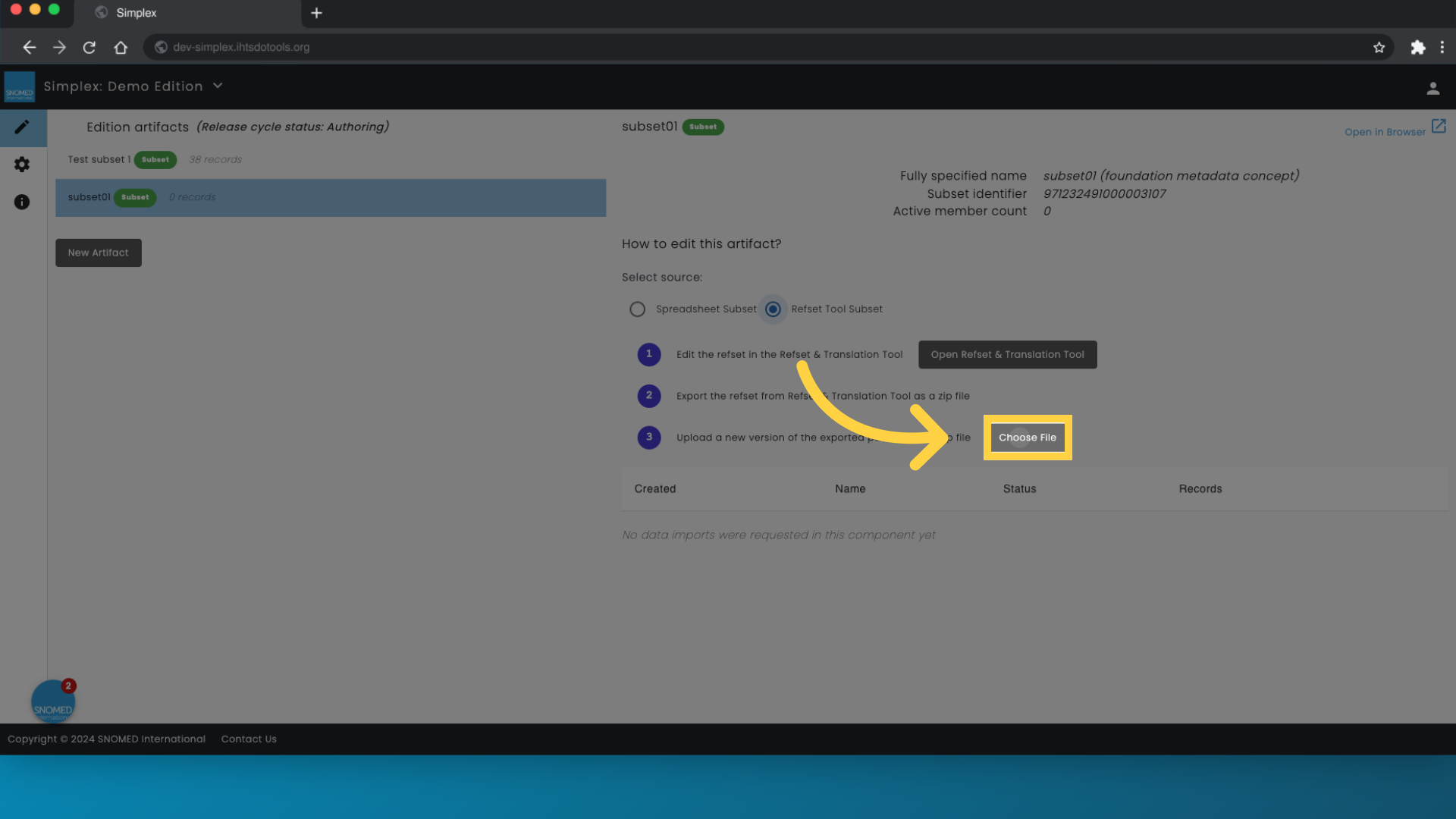
Task: Click the edit (pencil) icon in sidebar
Action: click(22, 127)
